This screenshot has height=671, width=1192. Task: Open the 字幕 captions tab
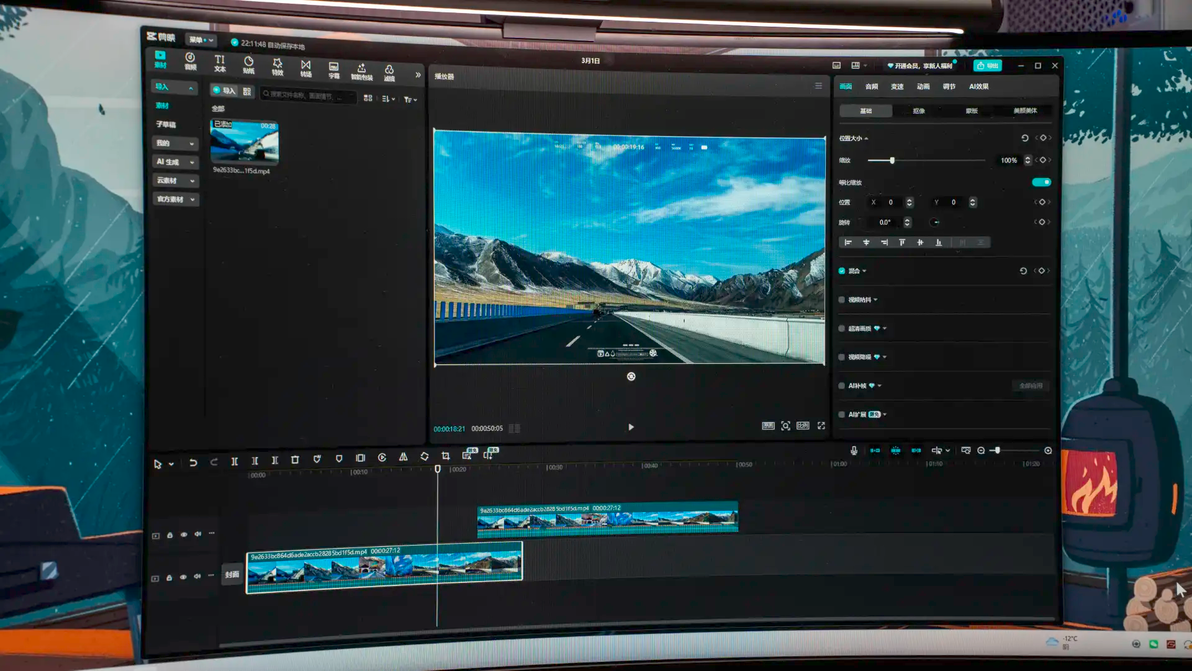click(x=334, y=70)
